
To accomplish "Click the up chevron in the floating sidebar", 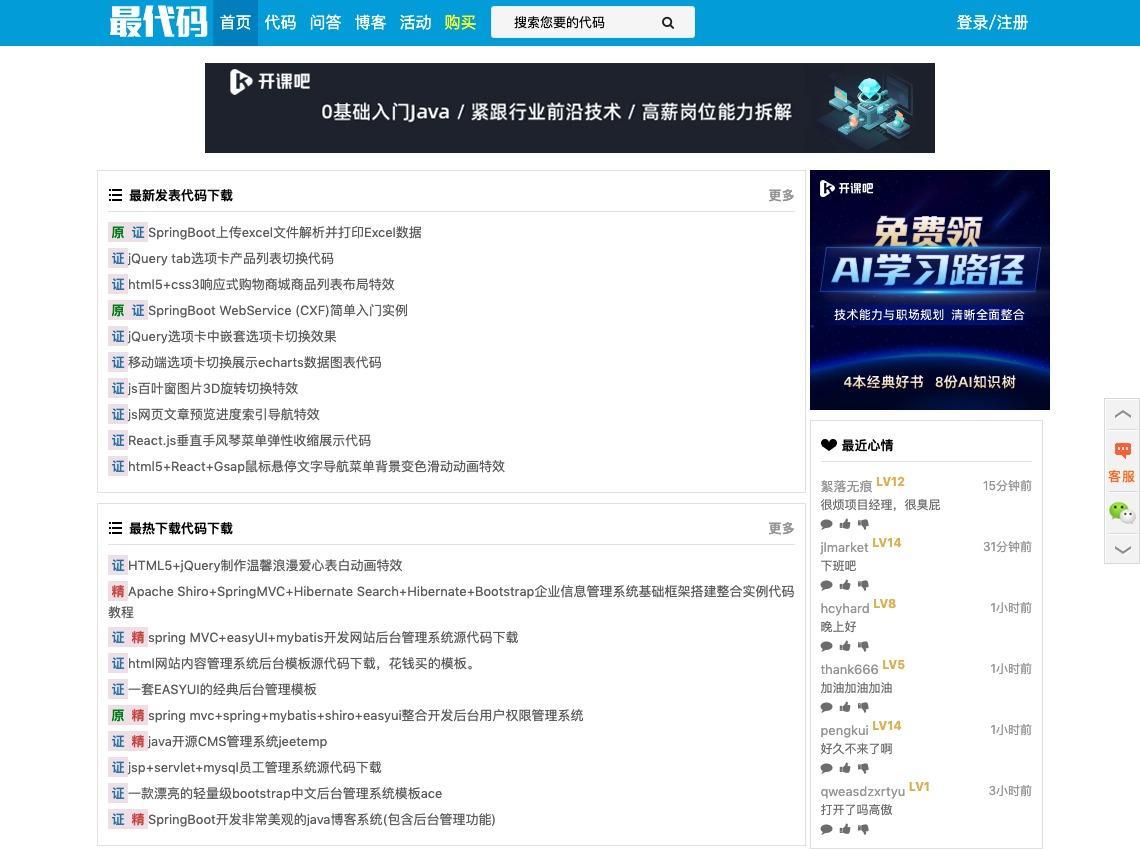I will click(x=1122, y=414).
